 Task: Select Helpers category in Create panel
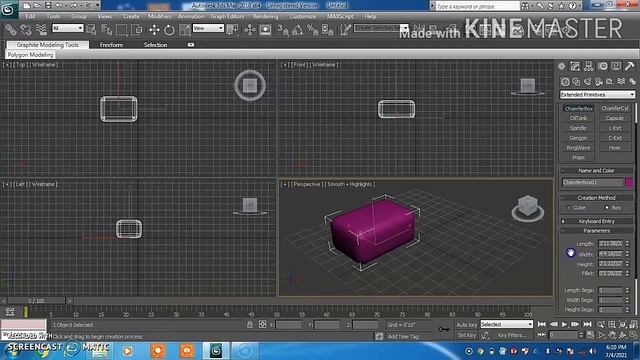tap(610, 82)
